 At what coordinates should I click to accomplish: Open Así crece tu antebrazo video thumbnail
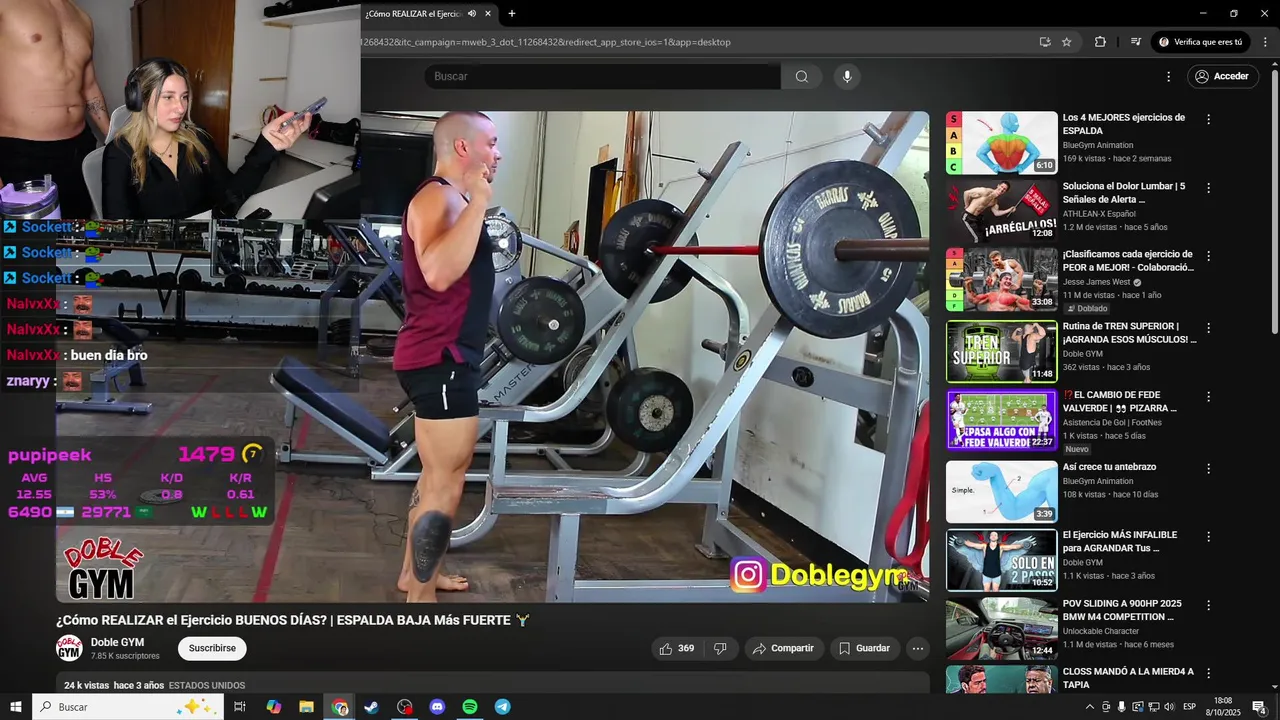point(1001,491)
